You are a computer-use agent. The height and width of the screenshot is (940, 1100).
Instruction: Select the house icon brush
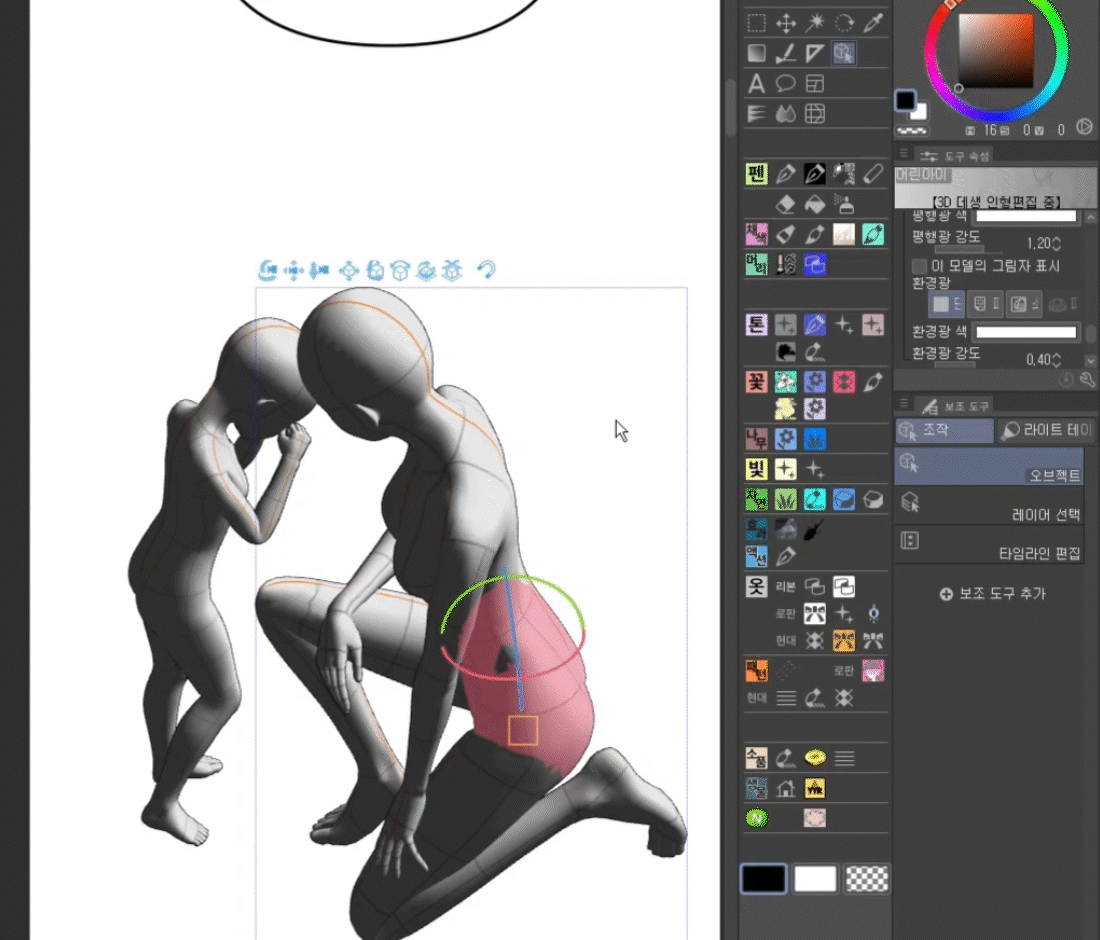tap(786, 788)
